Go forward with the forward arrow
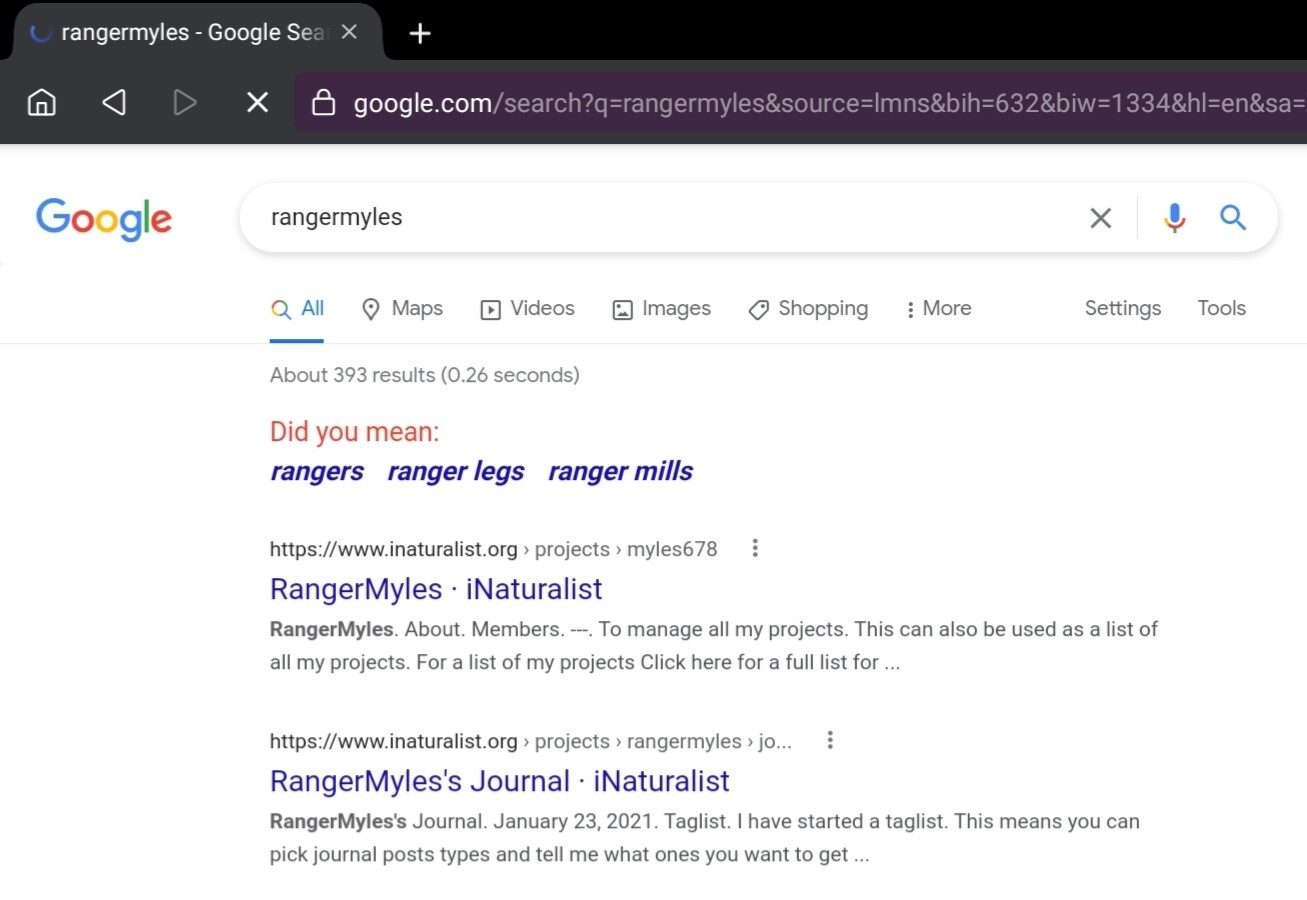This screenshot has height=900, width=1307. pyautogui.click(x=185, y=102)
